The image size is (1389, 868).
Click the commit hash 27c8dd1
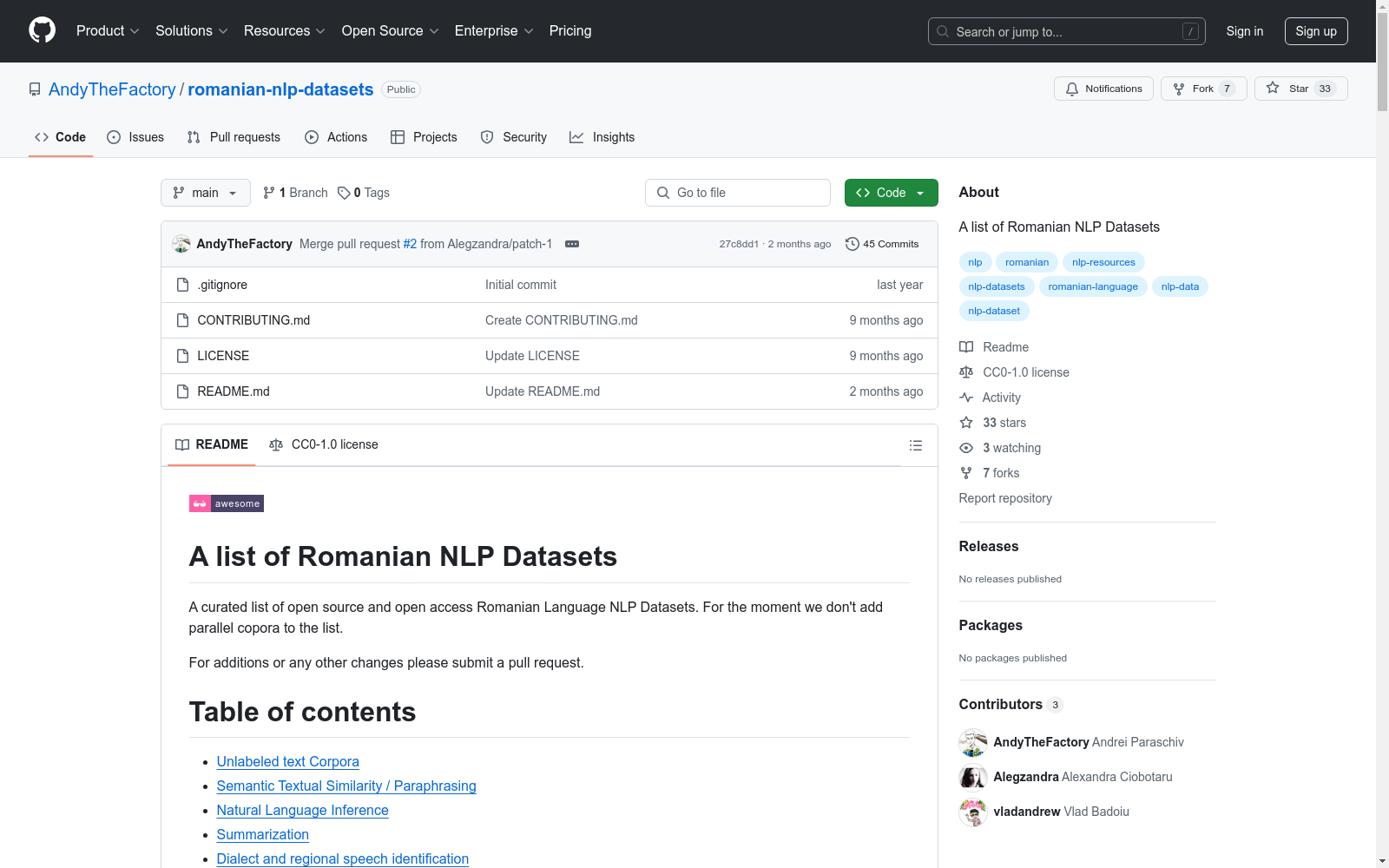click(x=739, y=244)
